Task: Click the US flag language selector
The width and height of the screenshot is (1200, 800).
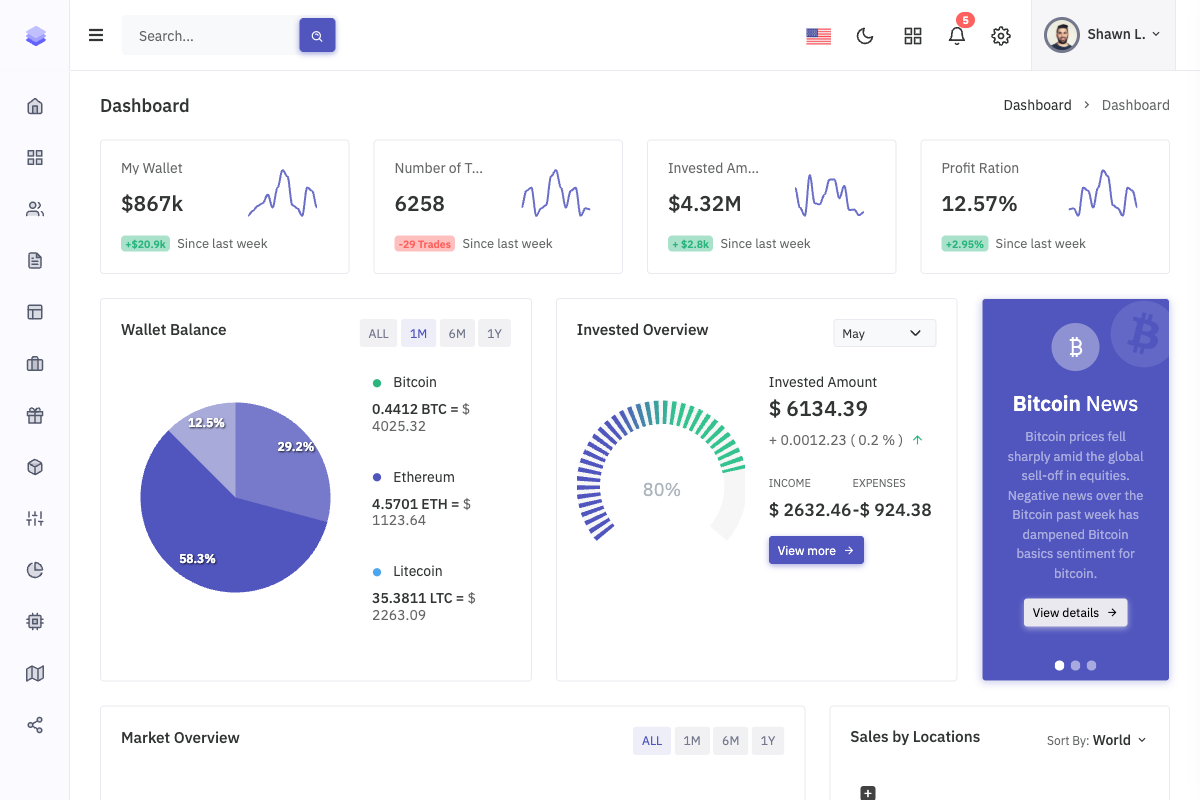Action: coord(818,35)
